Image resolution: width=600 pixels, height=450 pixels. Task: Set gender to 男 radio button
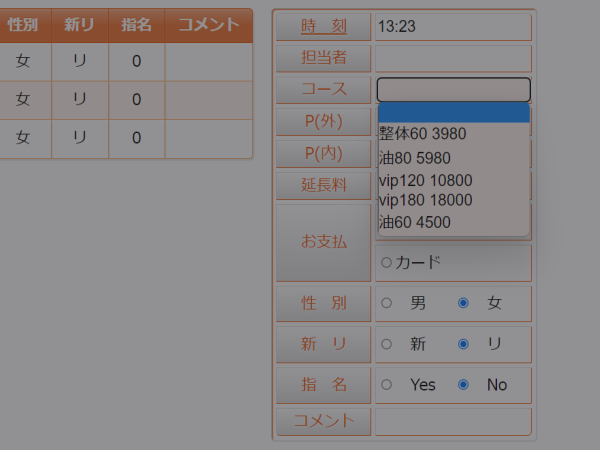[x=386, y=303]
